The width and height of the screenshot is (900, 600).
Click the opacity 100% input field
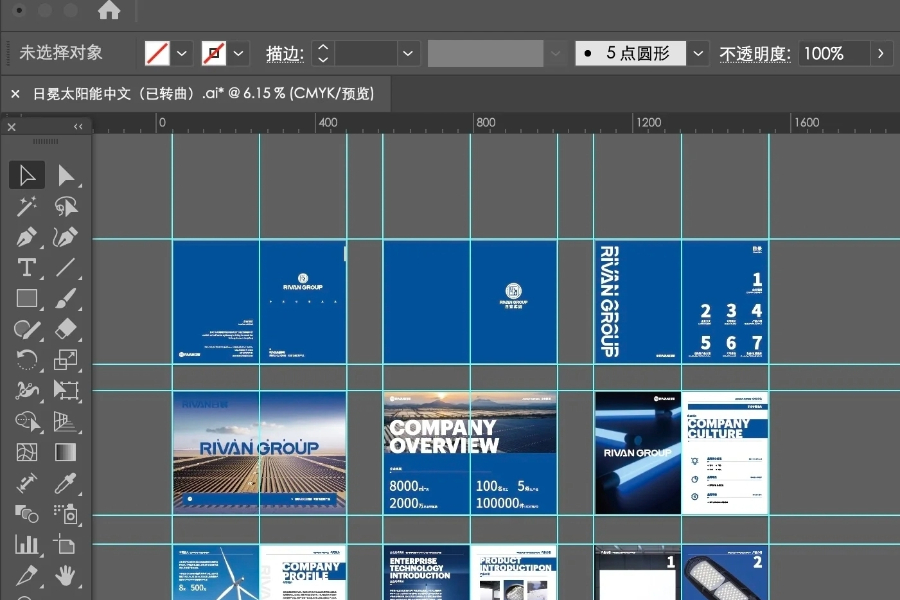[x=834, y=53]
